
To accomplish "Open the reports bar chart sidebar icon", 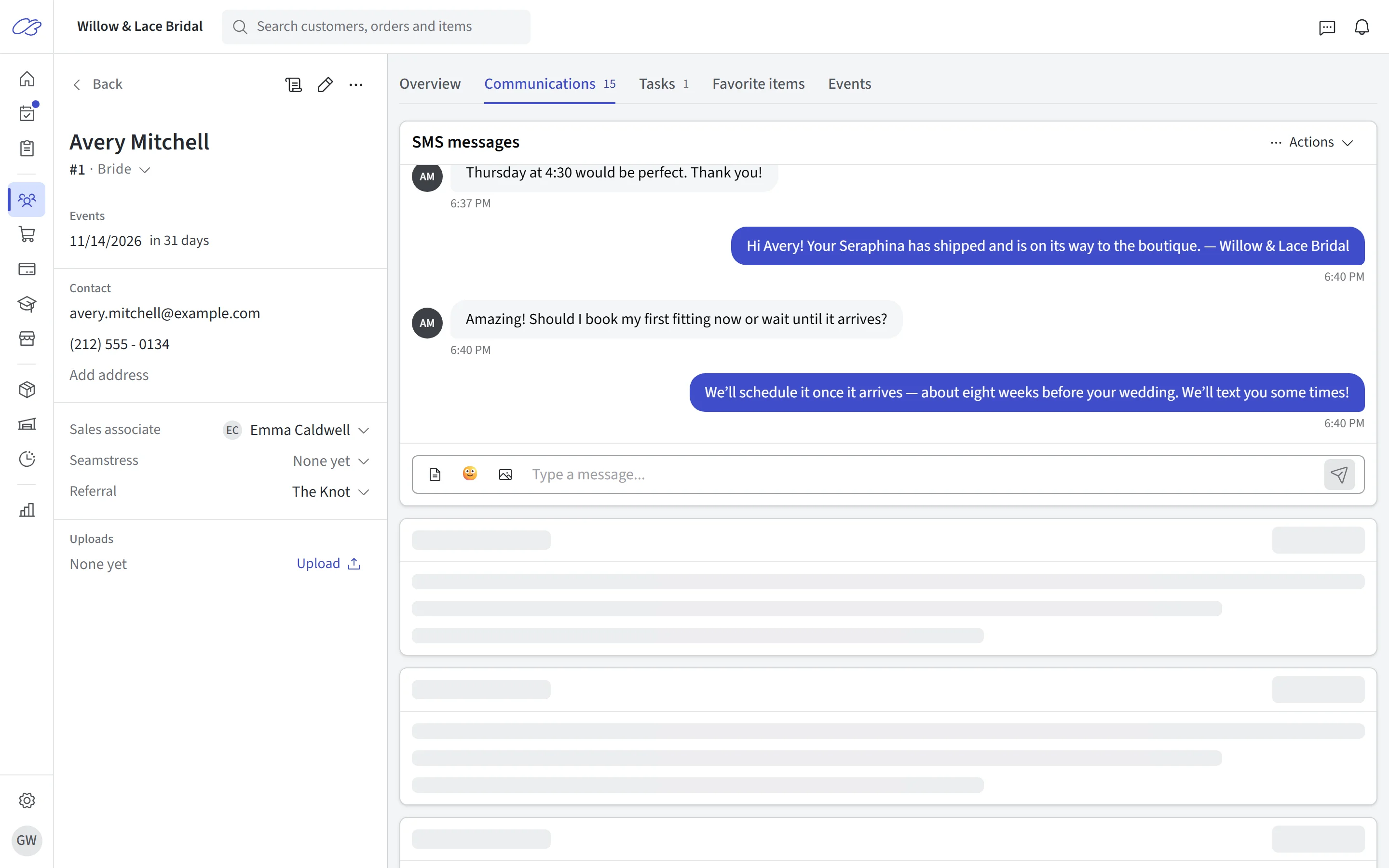I will click(x=27, y=510).
